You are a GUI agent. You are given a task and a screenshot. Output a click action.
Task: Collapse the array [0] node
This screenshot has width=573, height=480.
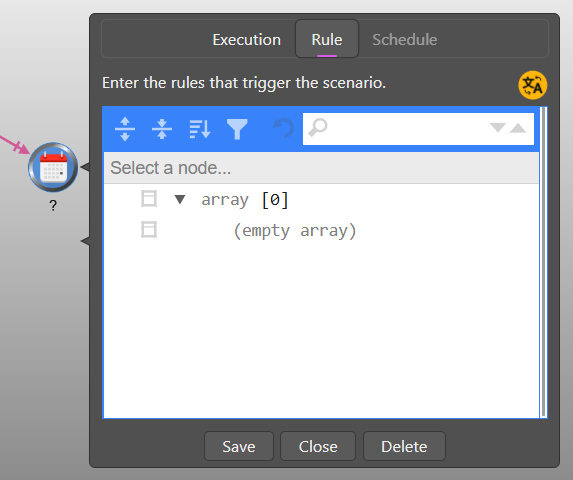tap(180, 199)
